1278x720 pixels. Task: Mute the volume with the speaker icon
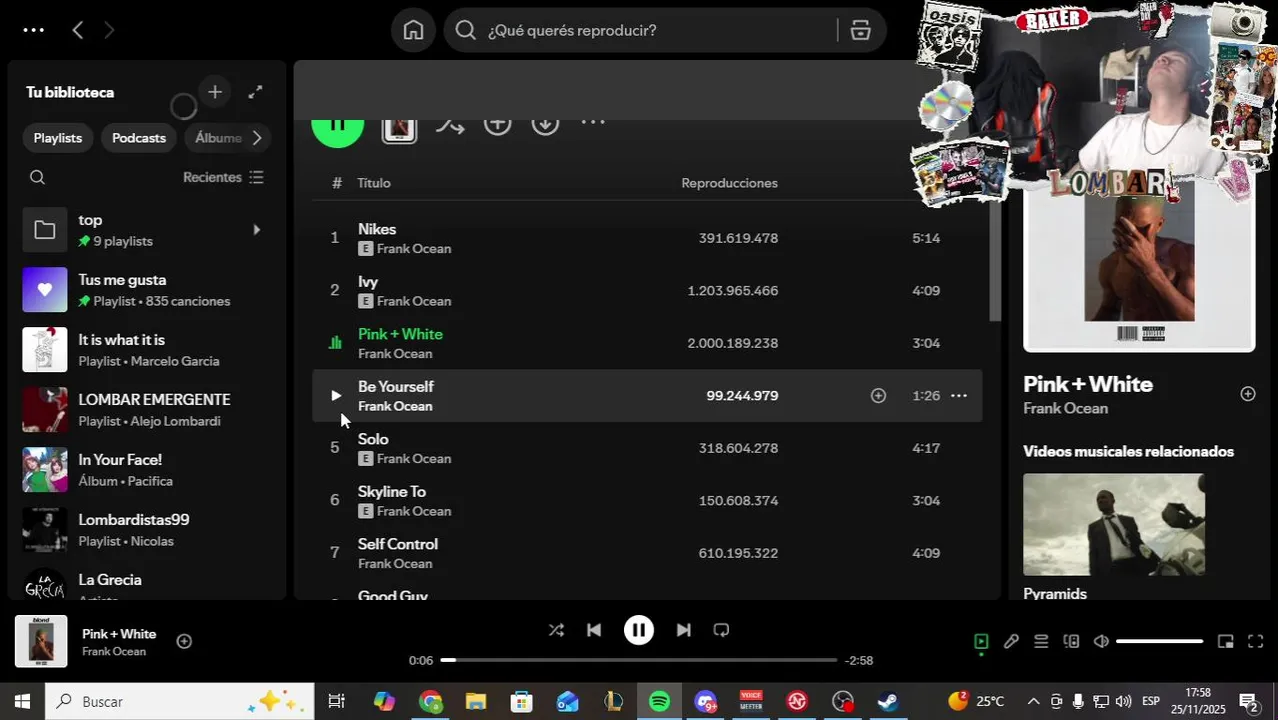pos(1101,642)
